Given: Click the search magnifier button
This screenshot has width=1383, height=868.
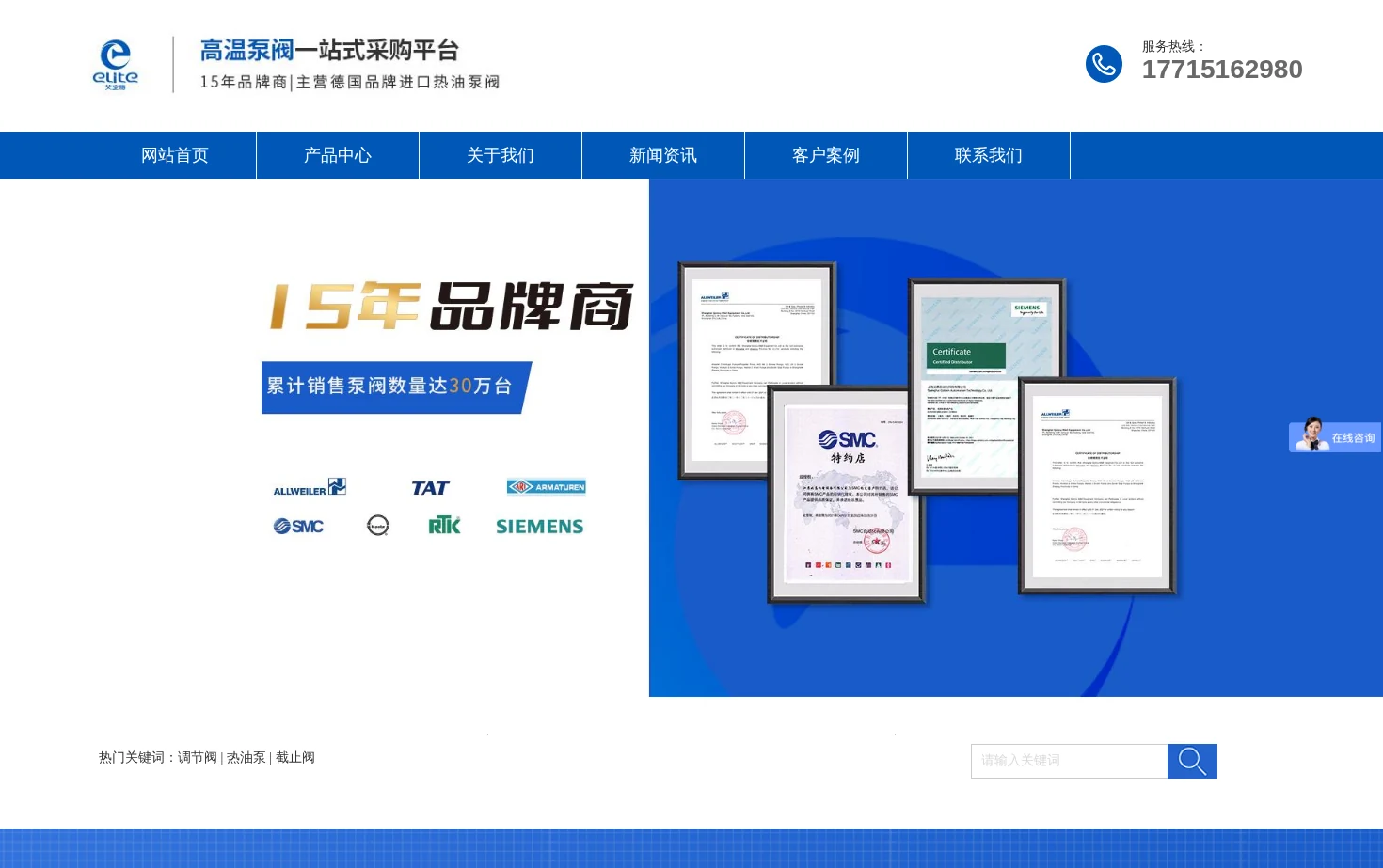Looking at the screenshot, I should coord(1192,761).
